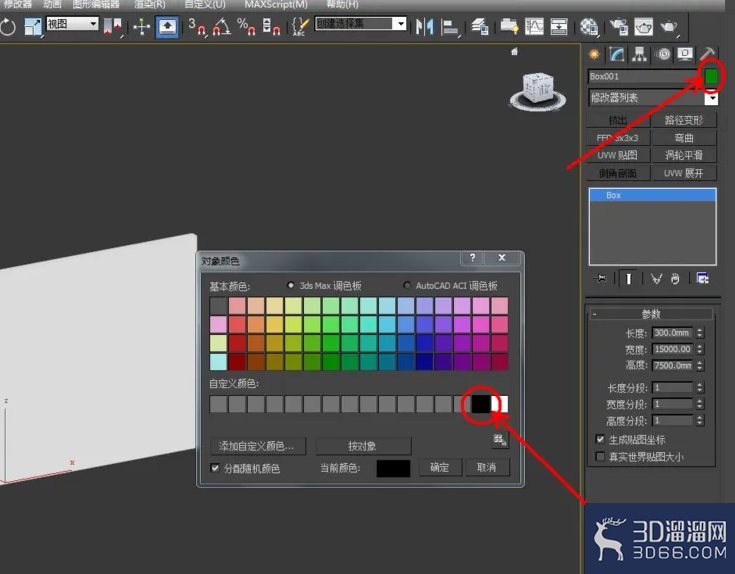This screenshot has width=735, height=574.
Task: Toggle the Spinner Snap icon
Action: 271,26
